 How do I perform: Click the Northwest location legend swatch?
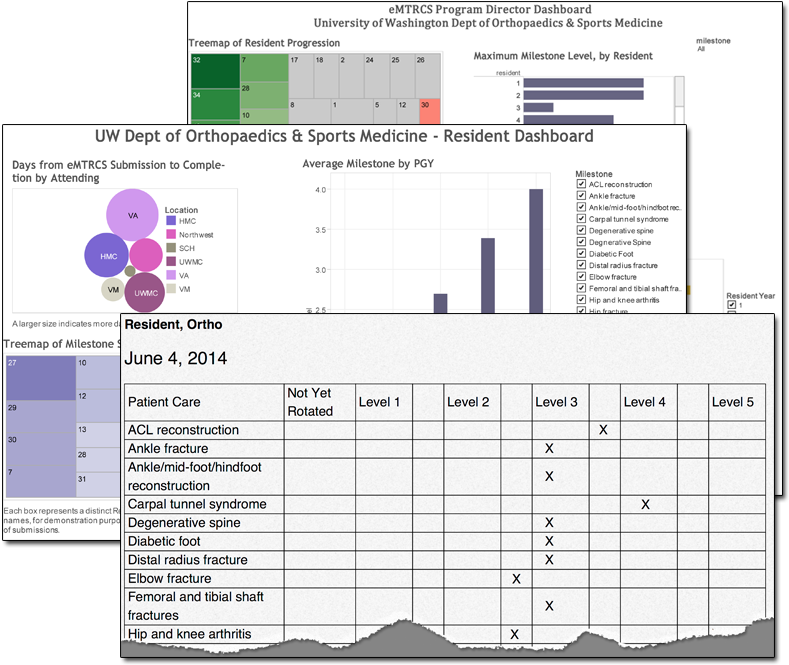pos(171,235)
